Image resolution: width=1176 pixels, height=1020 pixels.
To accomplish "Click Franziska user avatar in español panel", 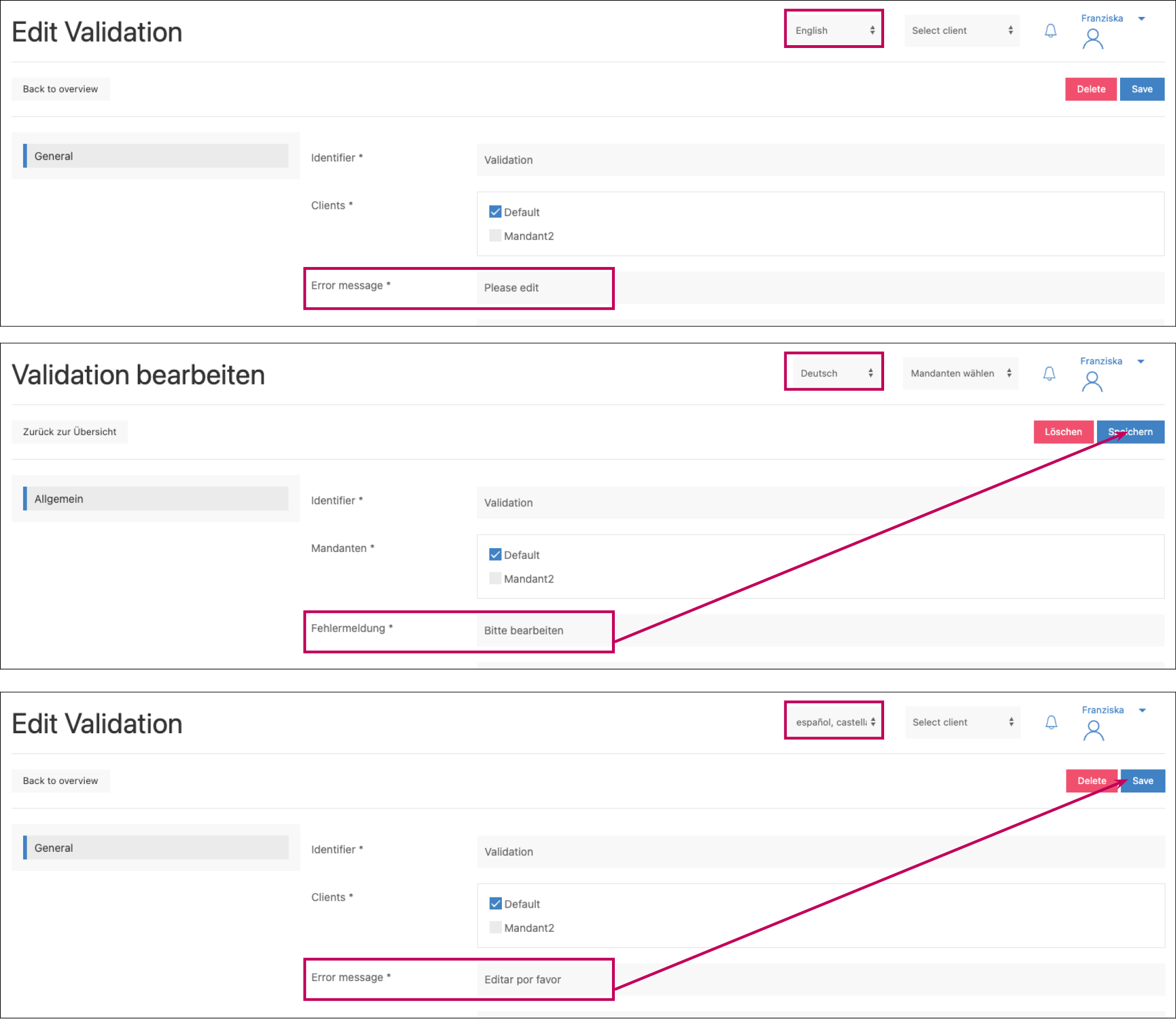I will pos(1093,731).
